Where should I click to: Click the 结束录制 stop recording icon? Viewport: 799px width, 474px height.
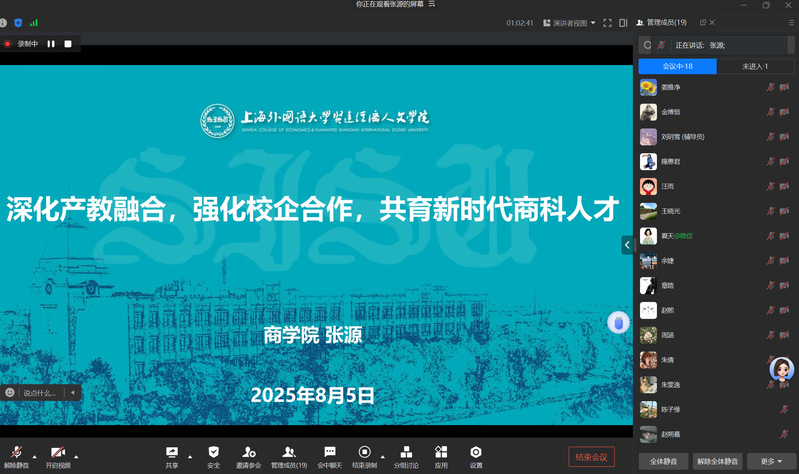[x=364, y=452]
